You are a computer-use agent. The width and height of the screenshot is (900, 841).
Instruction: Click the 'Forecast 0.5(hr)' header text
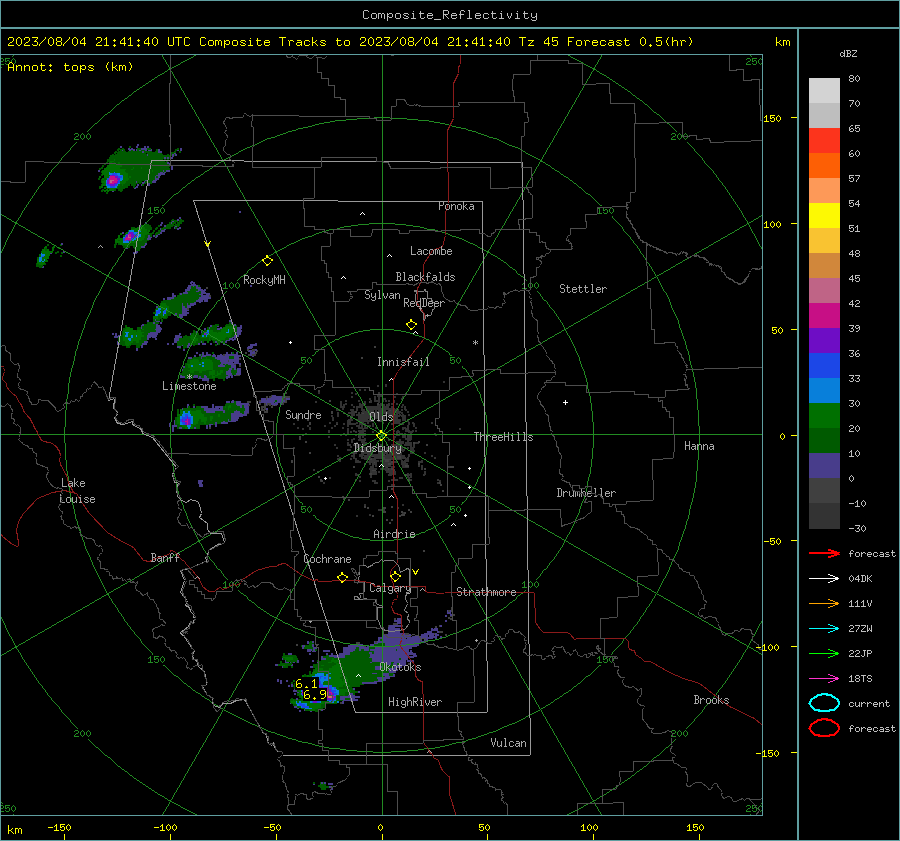tap(630, 42)
